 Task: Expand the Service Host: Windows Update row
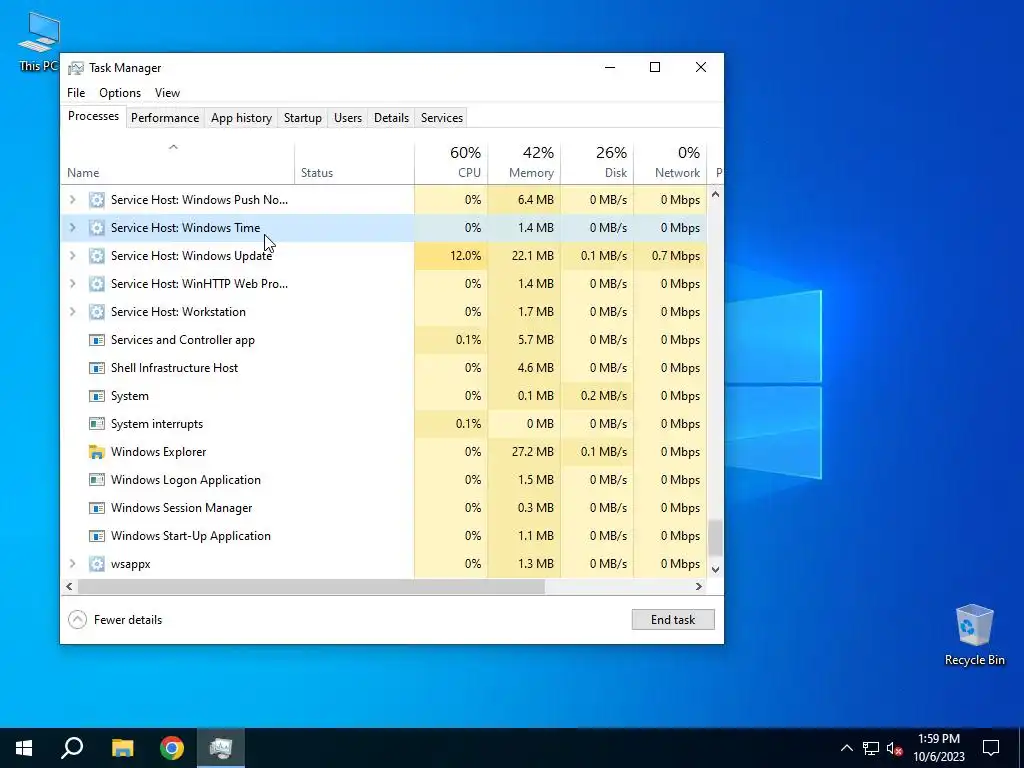point(72,256)
